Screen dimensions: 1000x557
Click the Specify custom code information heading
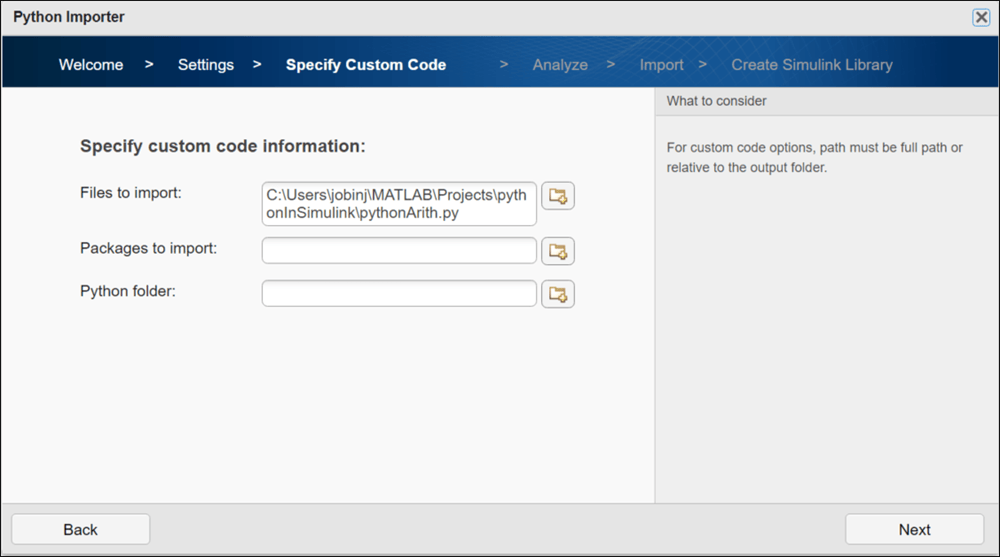click(x=223, y=146)
